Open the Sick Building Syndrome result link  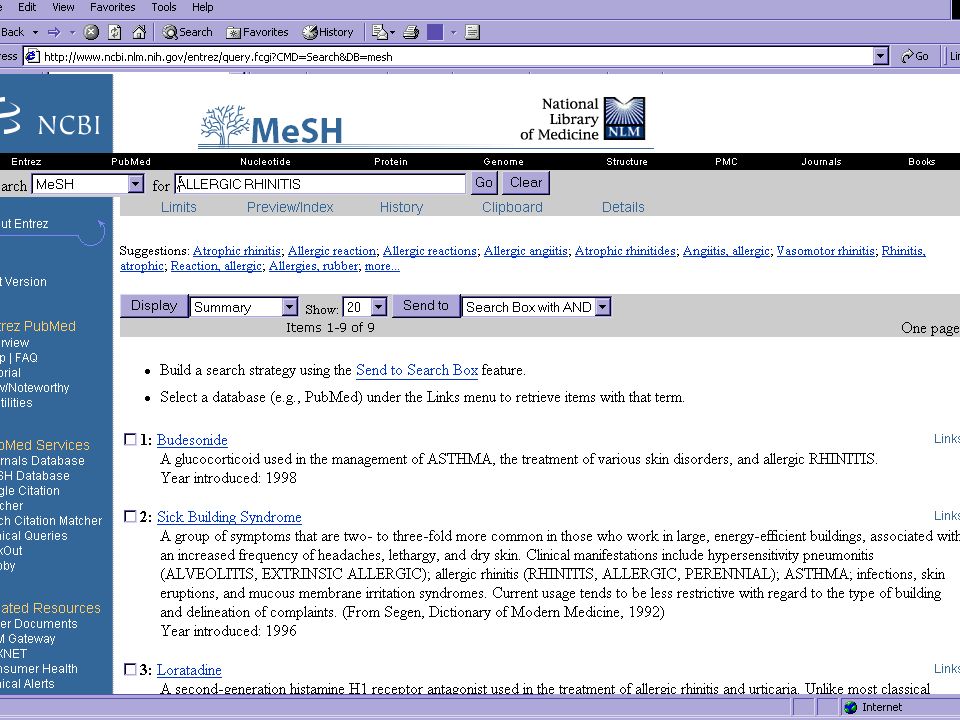pyautogui.click(x=229, y=517)
